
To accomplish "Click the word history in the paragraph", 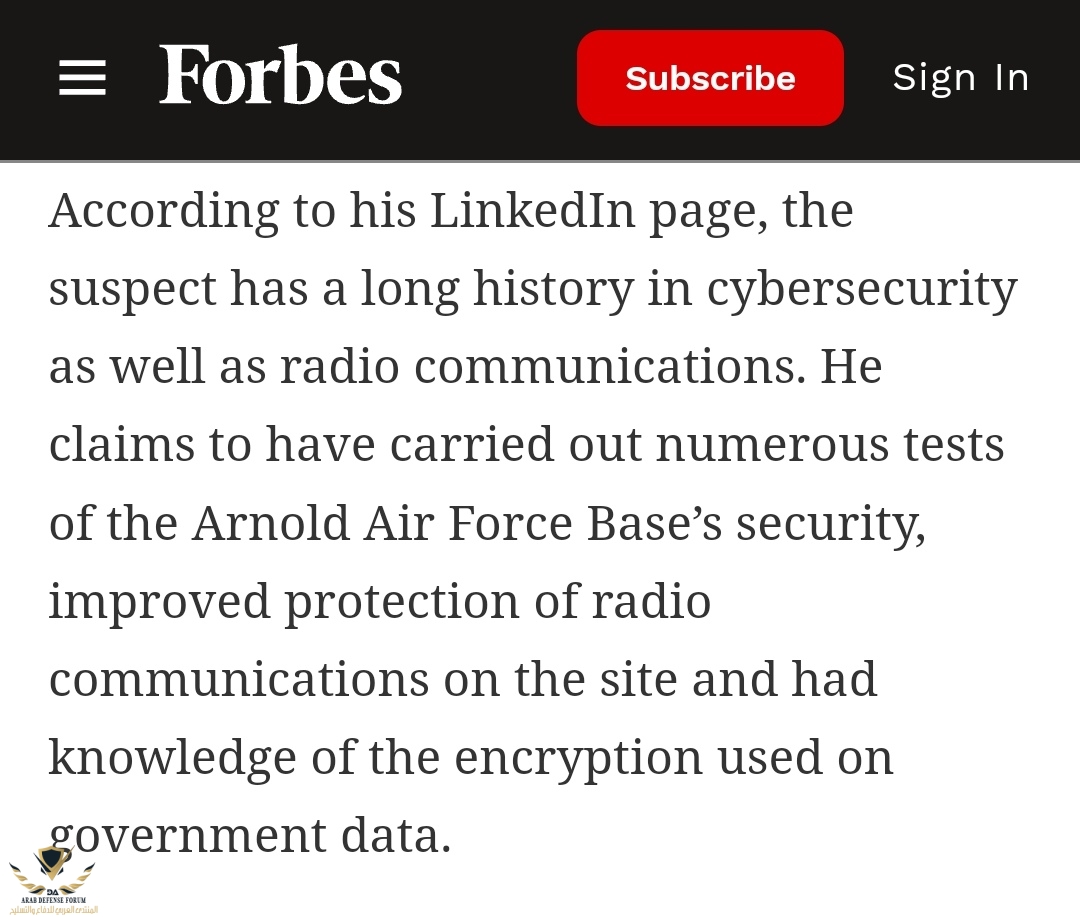I will tap(554, 289).
